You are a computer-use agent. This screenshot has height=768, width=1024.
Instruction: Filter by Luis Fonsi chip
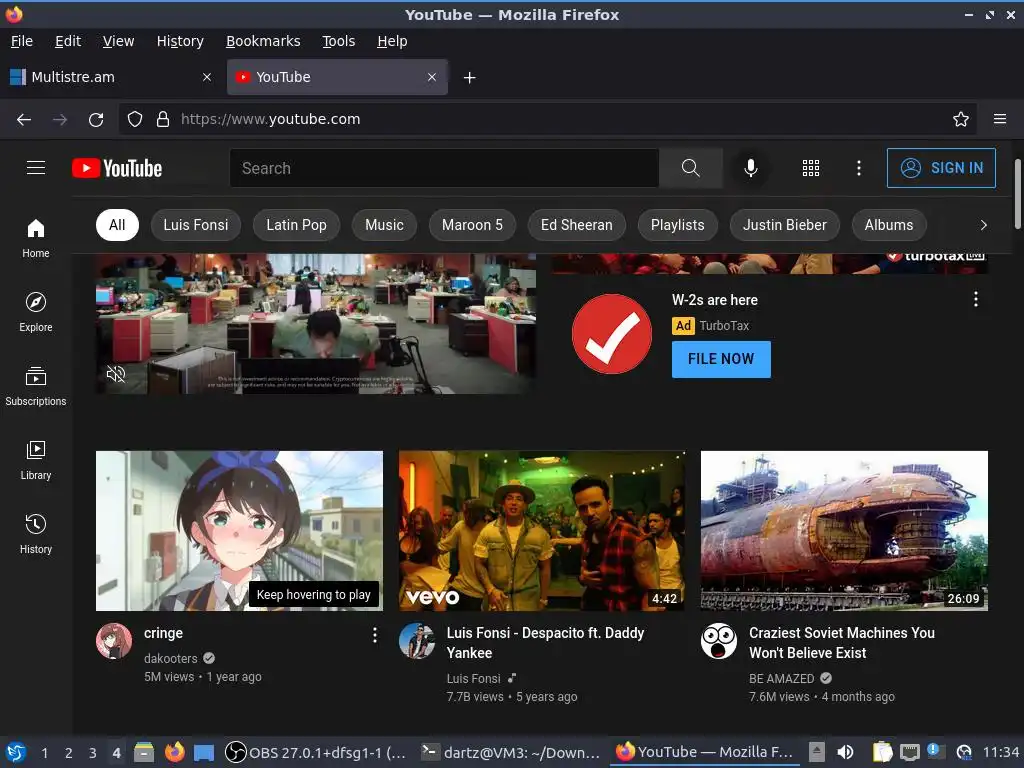point(196,225)
